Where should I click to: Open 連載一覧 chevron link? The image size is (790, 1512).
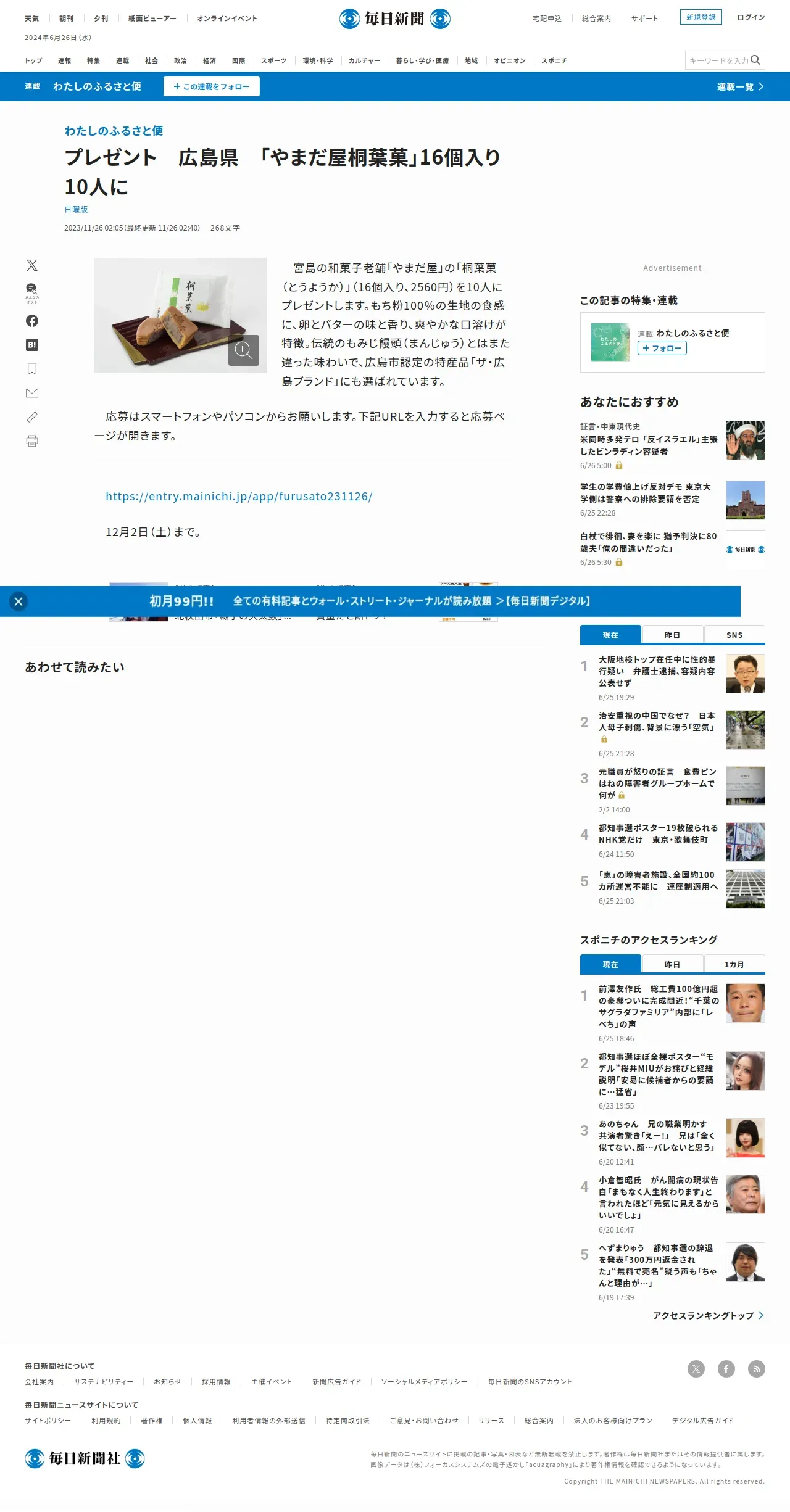(x=740, y=87)
